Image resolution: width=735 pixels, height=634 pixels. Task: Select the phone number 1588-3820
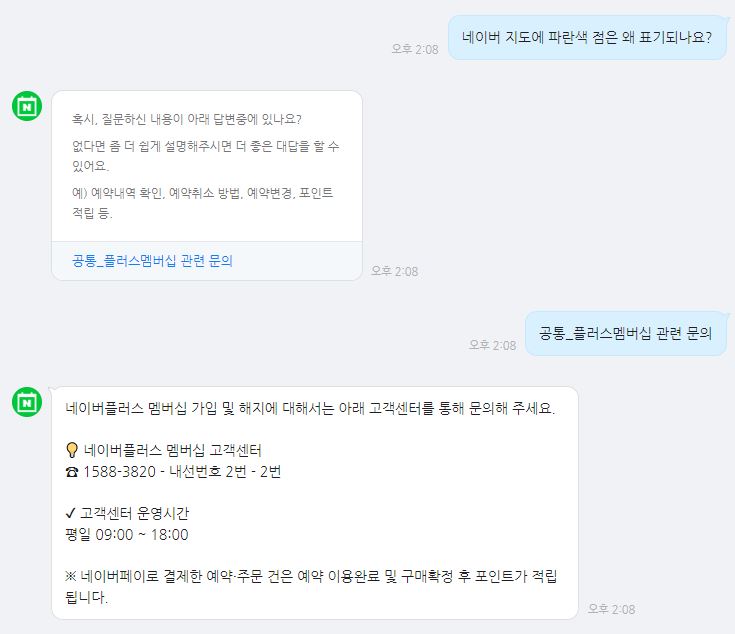pyautogui.click(x=120, y=471)
